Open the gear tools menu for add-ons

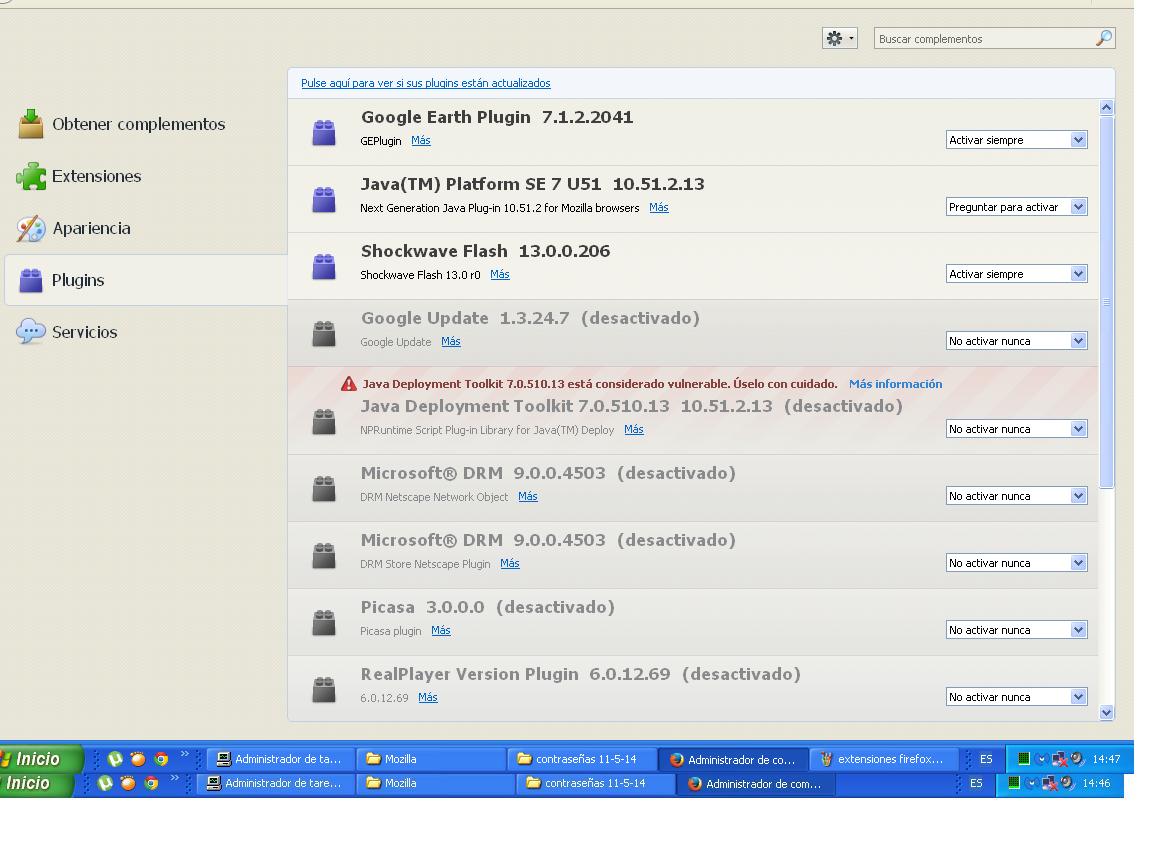click(x=839, y=38)
